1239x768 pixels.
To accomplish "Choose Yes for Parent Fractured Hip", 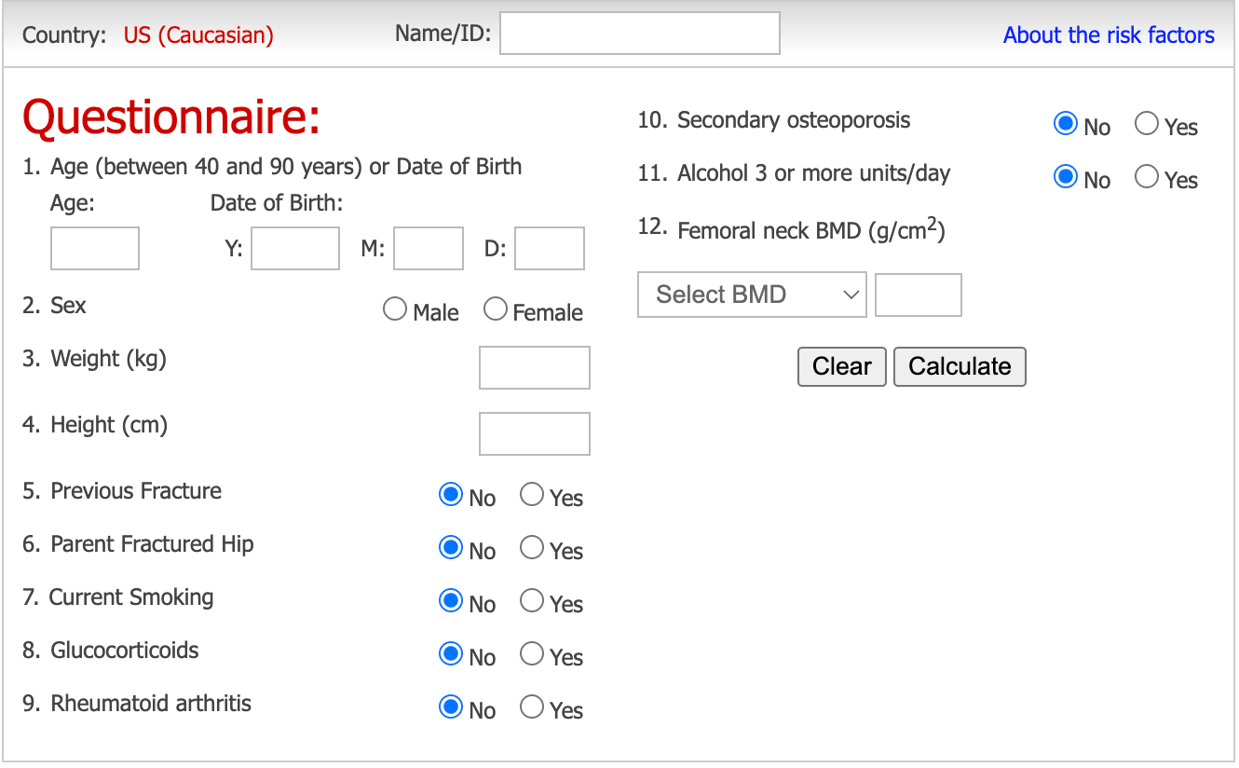I will [532, 549].
